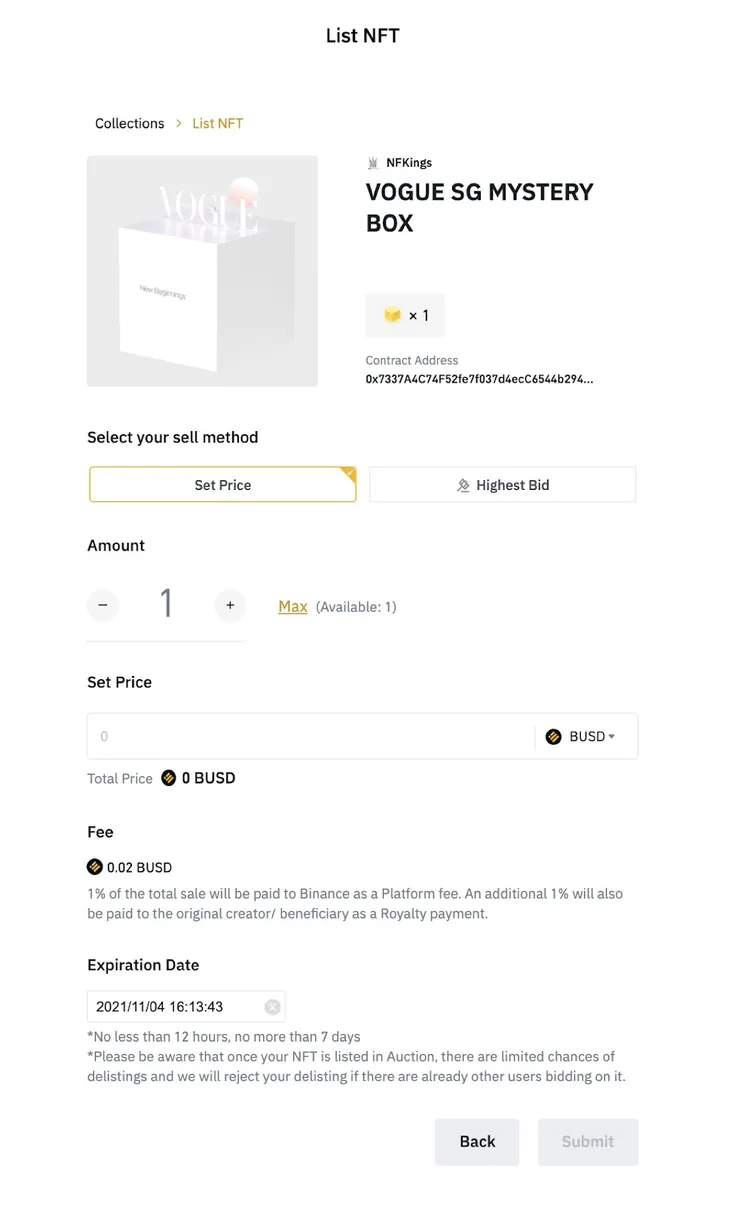740x1206 pixels.
Task: Click the BUSD coin icon in the price field
Action: [554, 737]
